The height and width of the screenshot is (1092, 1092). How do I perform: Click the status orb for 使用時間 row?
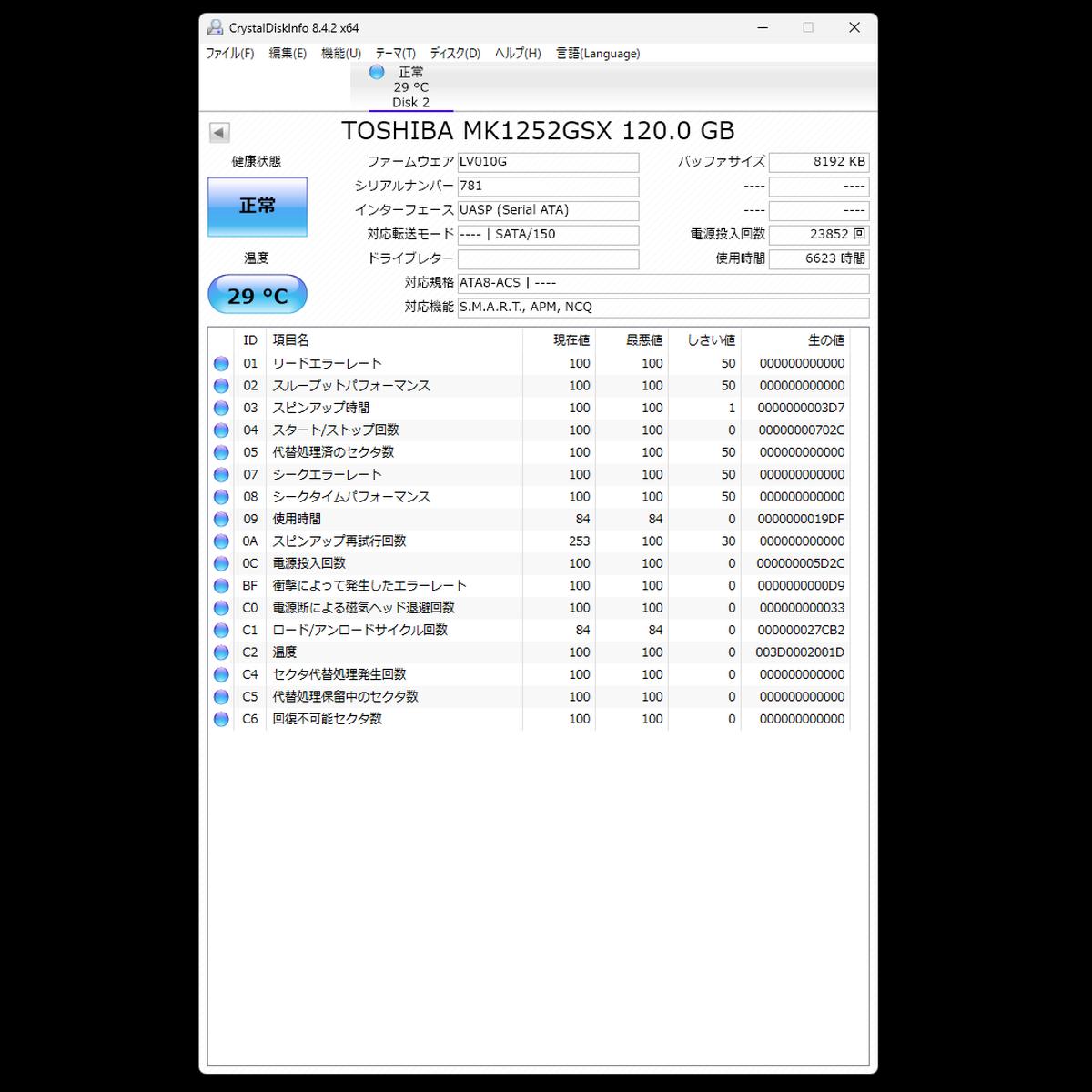(221, 520)
